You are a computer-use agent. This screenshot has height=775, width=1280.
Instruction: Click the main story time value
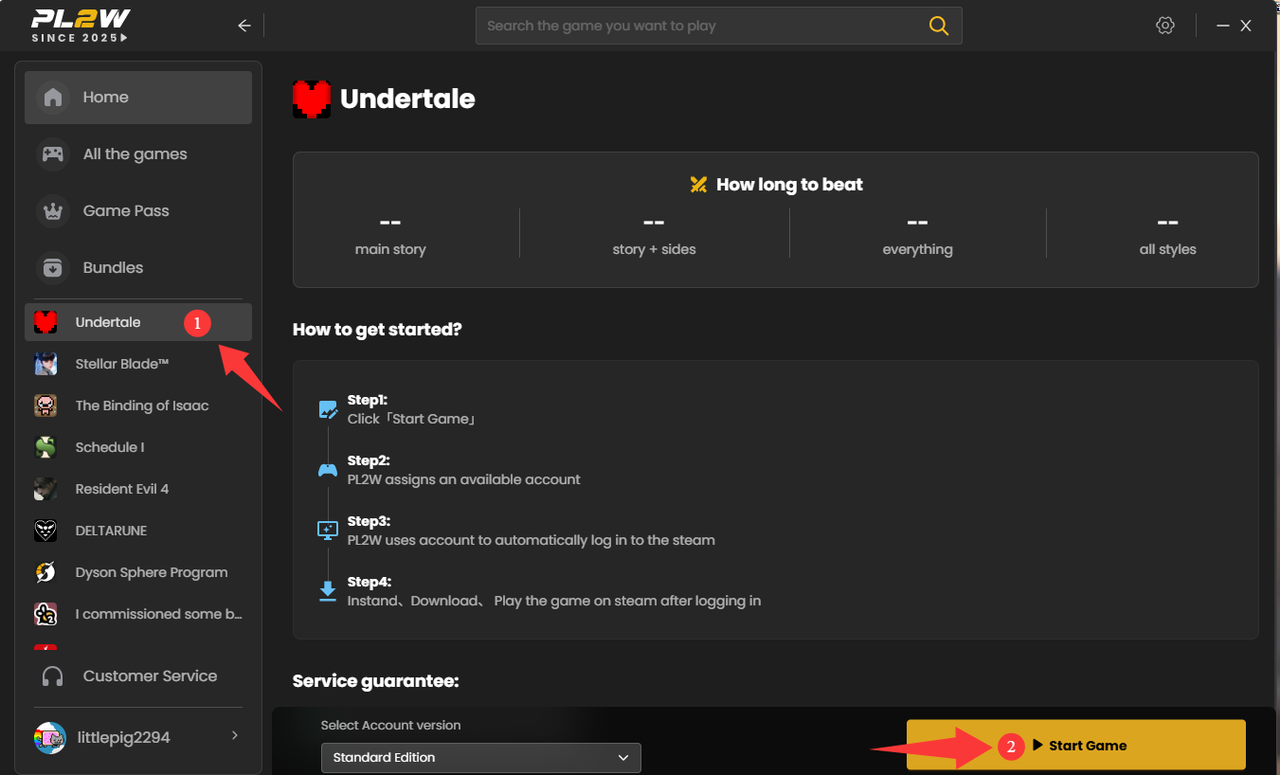[390, 222]
